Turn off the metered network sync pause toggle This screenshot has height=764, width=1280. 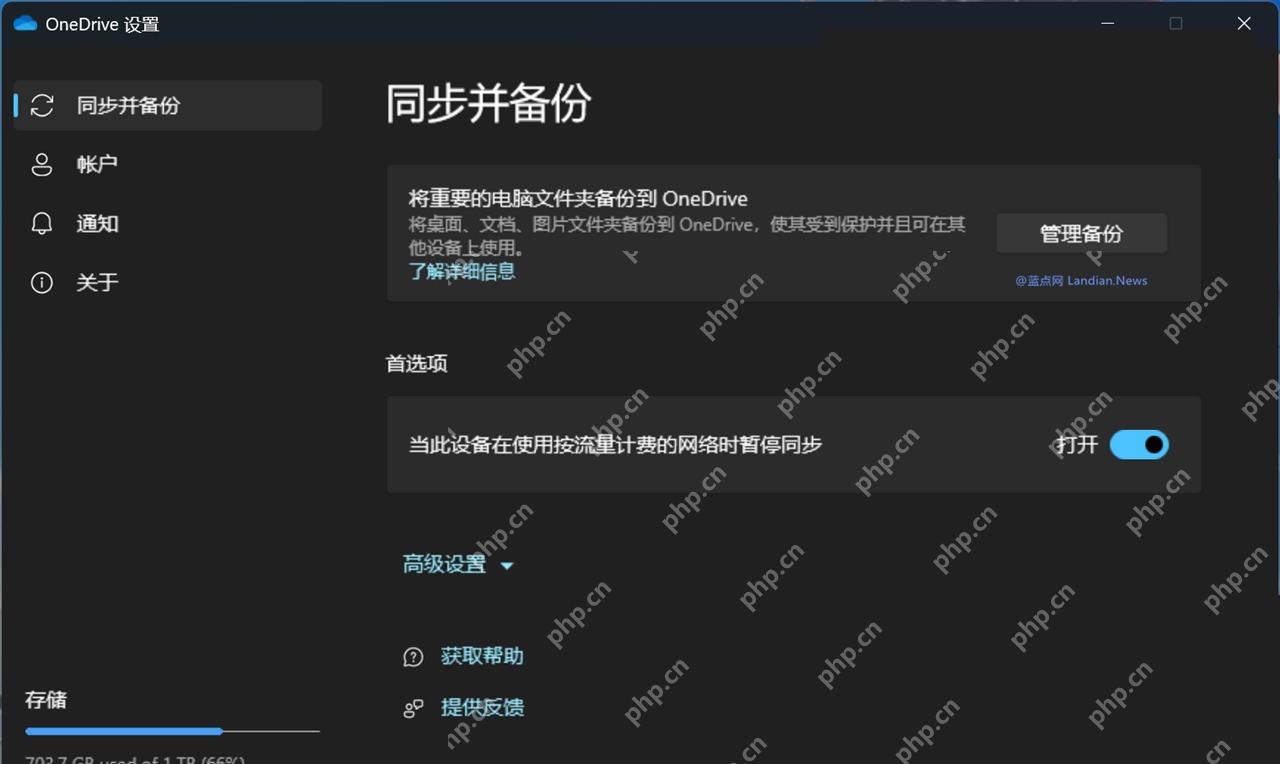point(1139,444)
